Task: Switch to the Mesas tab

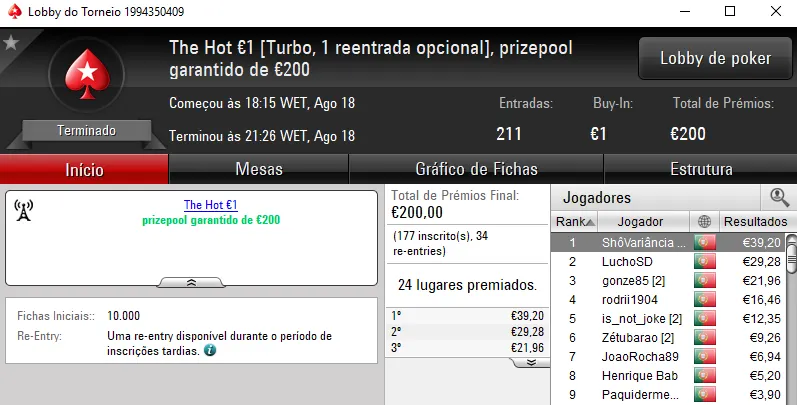Action: coord(258,169)
